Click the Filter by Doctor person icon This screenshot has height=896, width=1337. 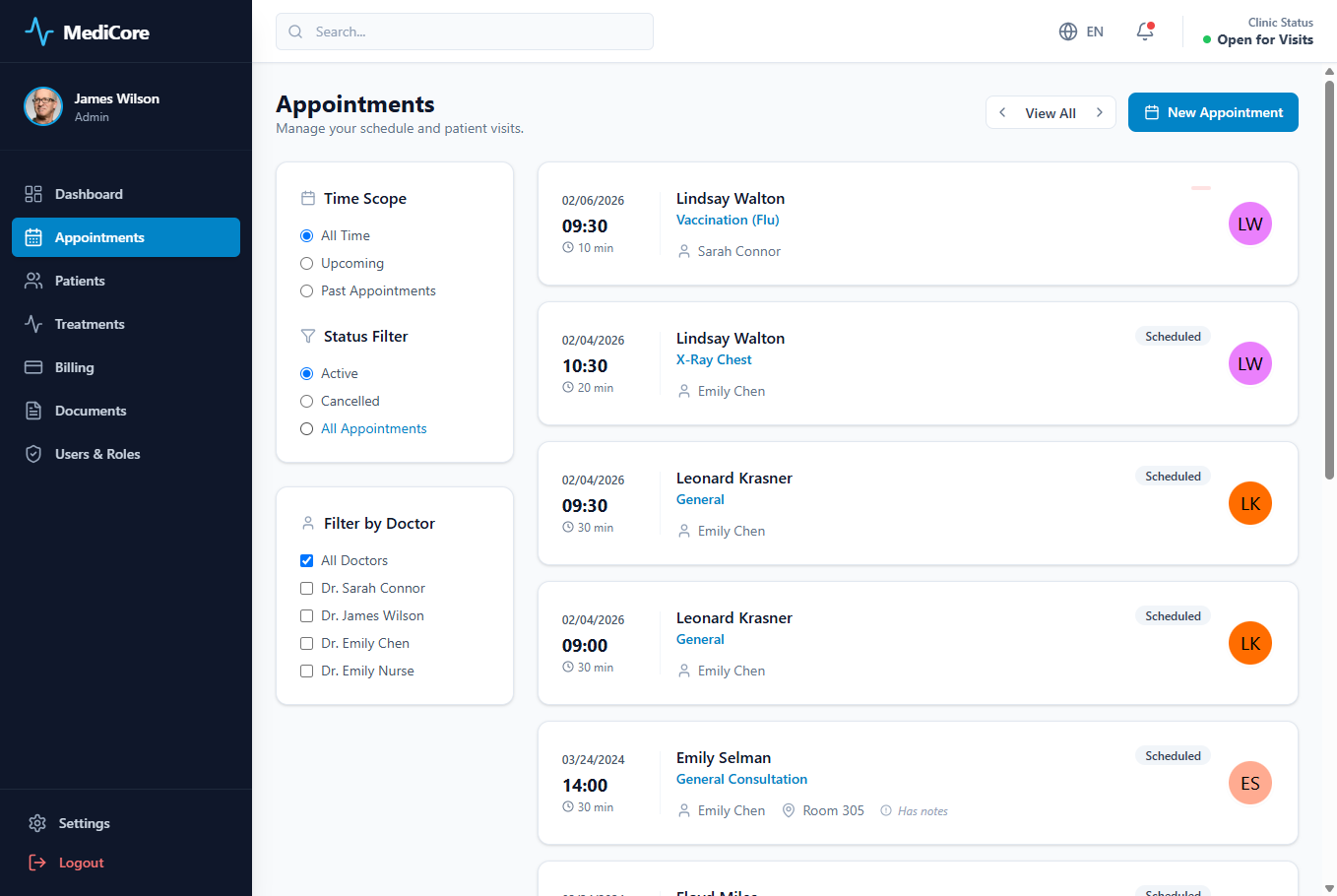308,523
